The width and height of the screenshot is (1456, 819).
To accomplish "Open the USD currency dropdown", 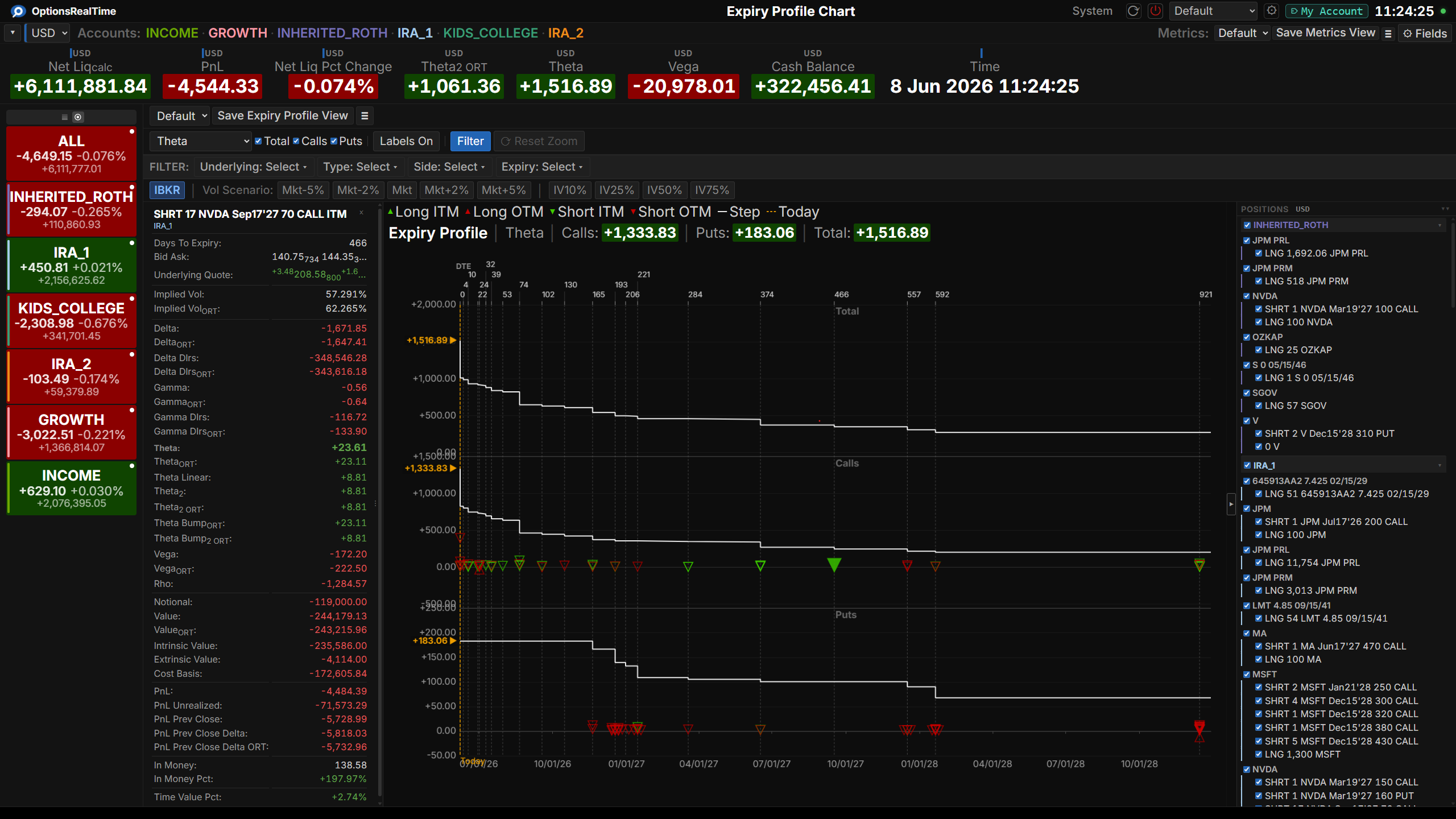I will coord(48,33).
